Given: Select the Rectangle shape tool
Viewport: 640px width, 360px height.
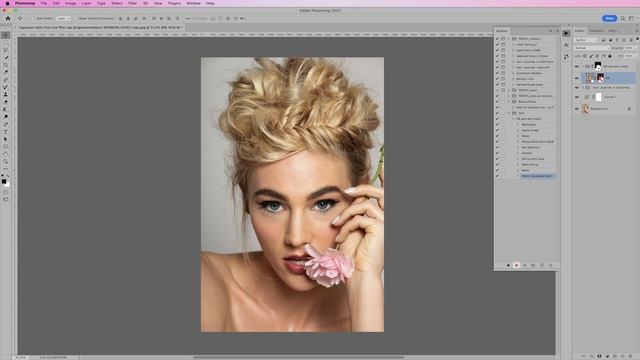Looking at the screenshot, I should 6,147.
